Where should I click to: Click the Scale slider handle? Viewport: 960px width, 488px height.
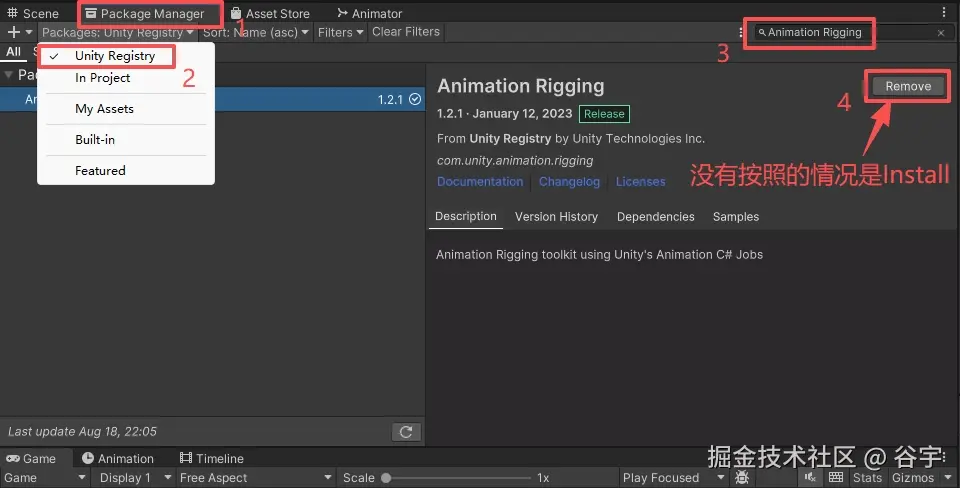point(386,478)
